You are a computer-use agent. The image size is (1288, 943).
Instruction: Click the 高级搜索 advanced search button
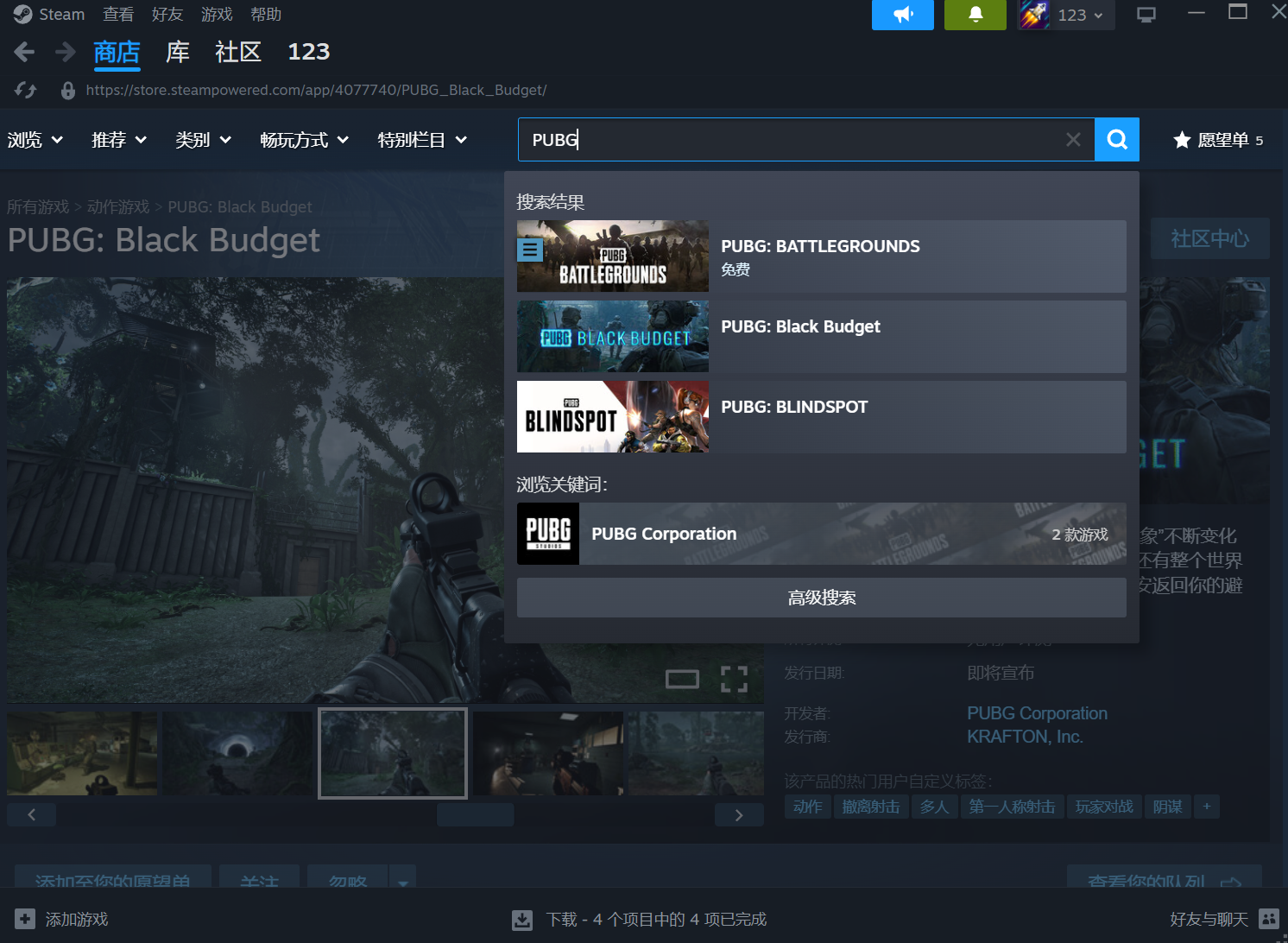[821, 598]
